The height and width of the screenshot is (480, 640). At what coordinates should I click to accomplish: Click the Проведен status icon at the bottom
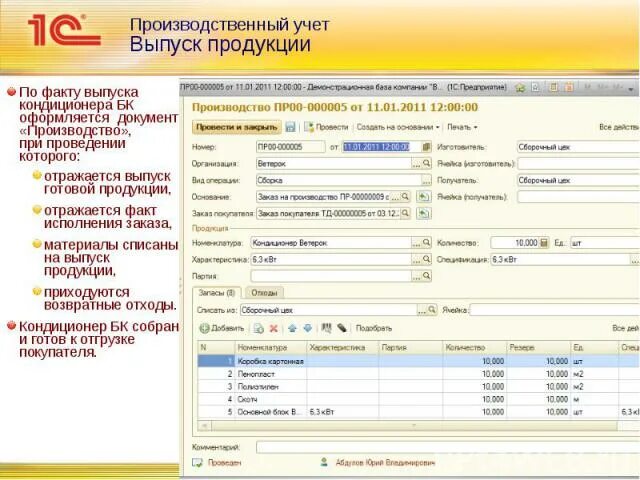click(198, 463)
